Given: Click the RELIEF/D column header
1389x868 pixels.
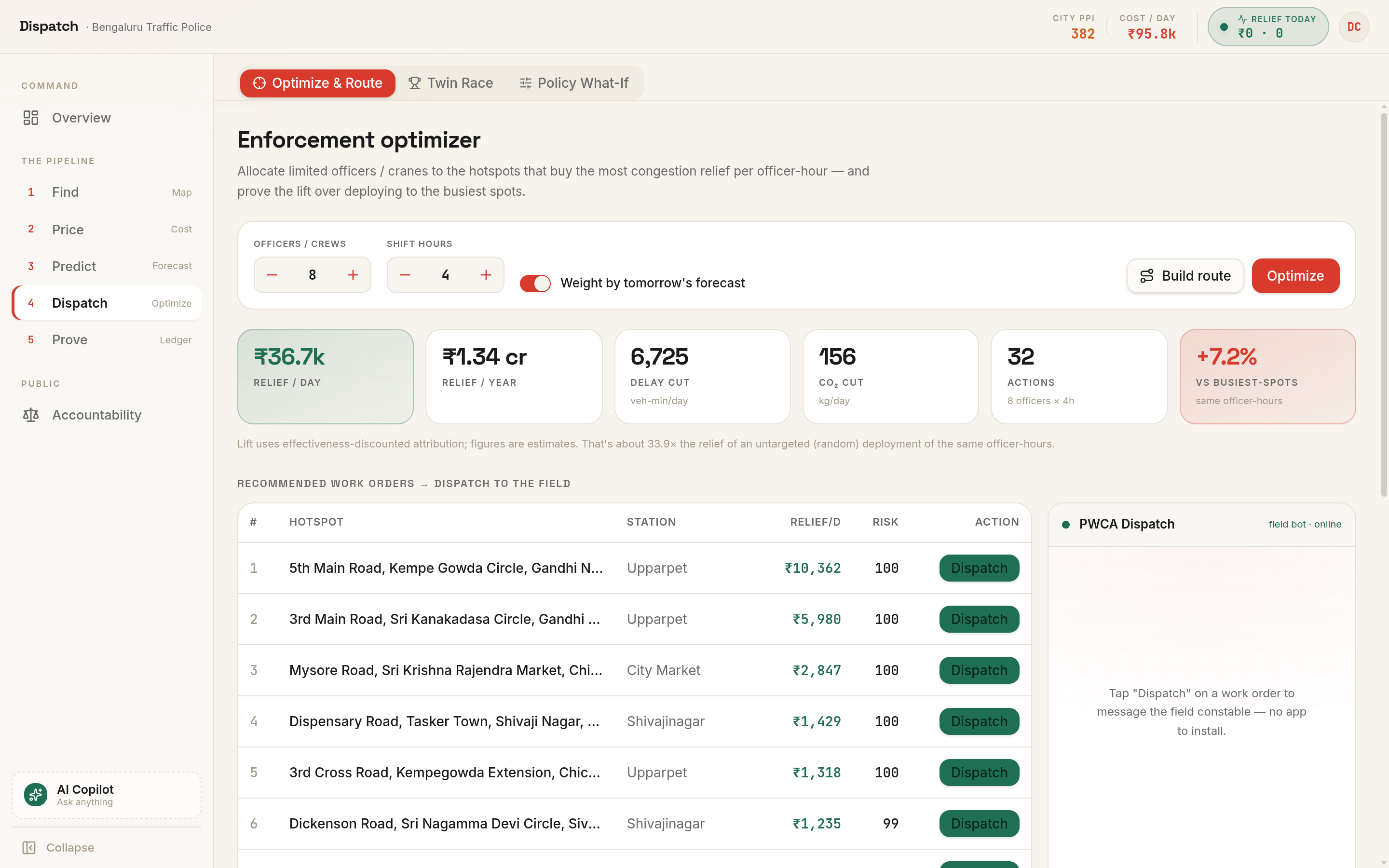Looking at the screenshot, I should [x=815, y=522].
